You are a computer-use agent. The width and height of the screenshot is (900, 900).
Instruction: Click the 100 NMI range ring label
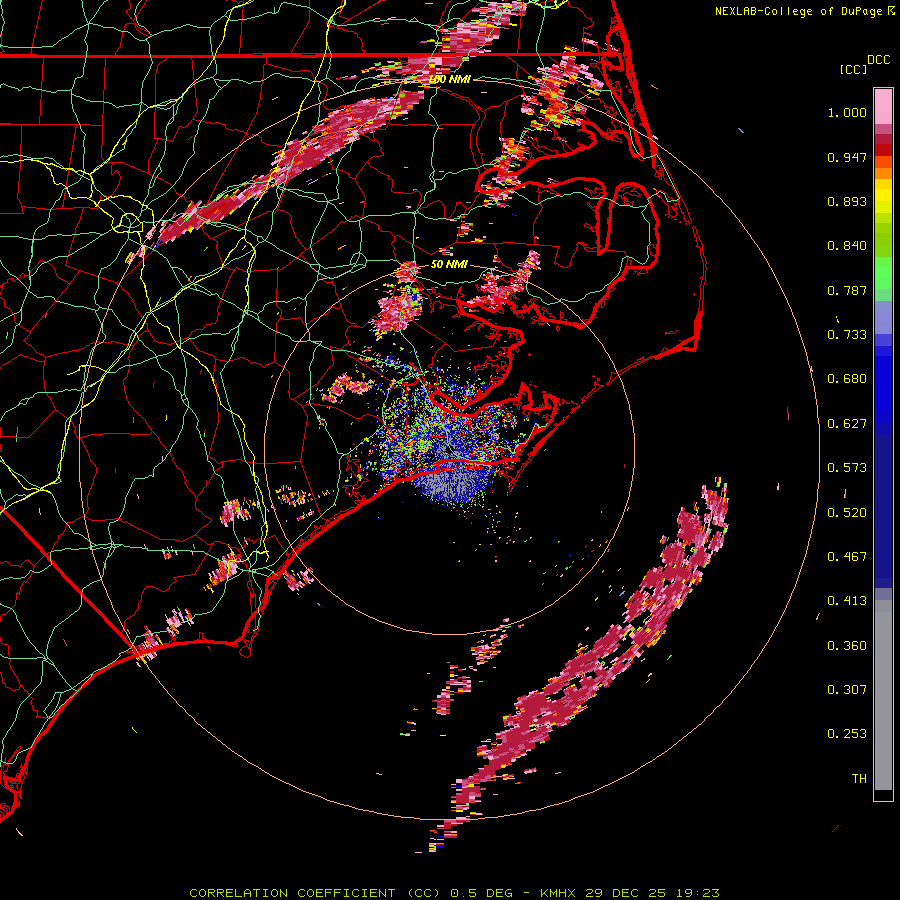click(450, 79)
